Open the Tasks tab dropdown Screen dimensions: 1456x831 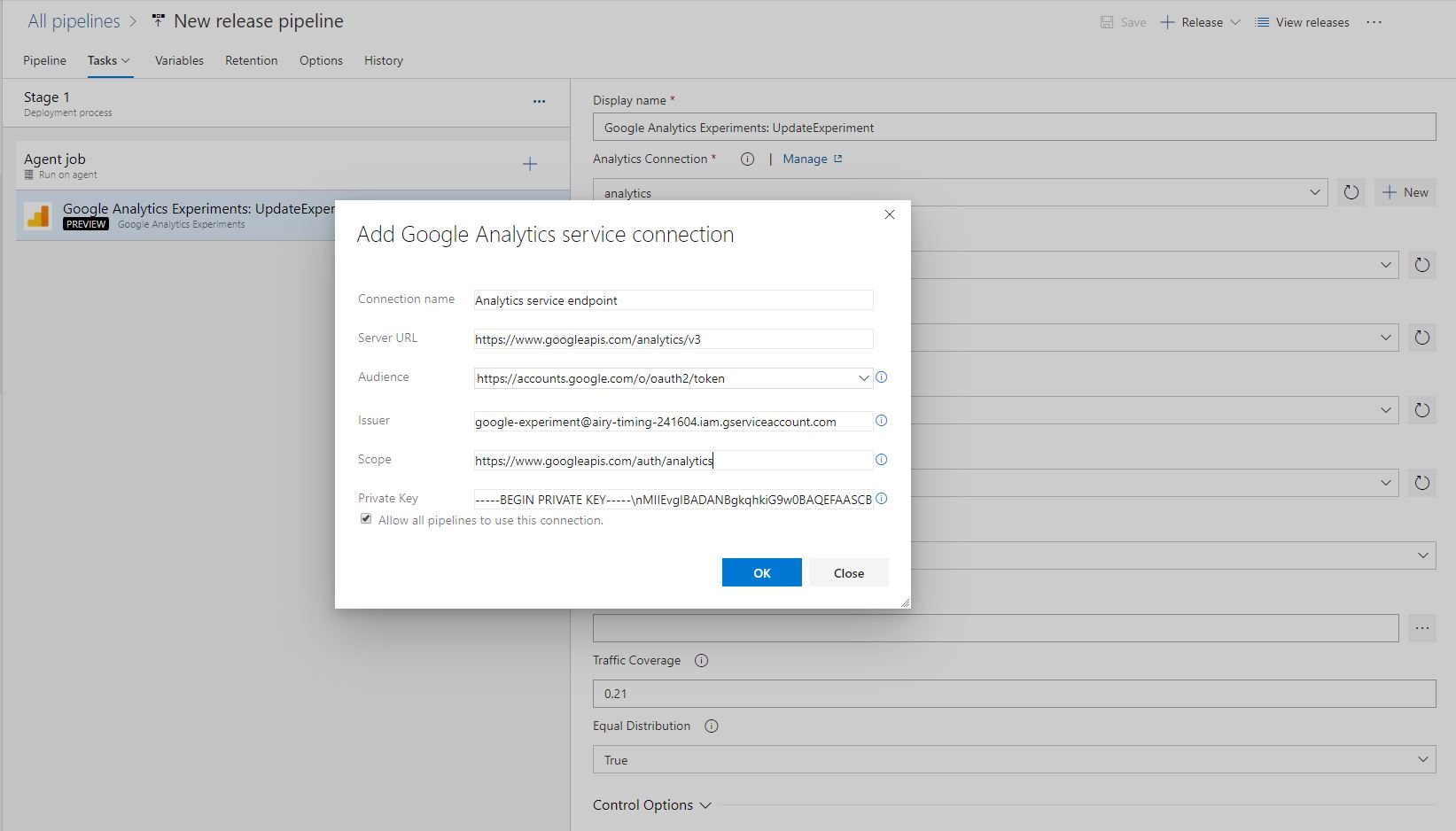(x=109, y=60)
